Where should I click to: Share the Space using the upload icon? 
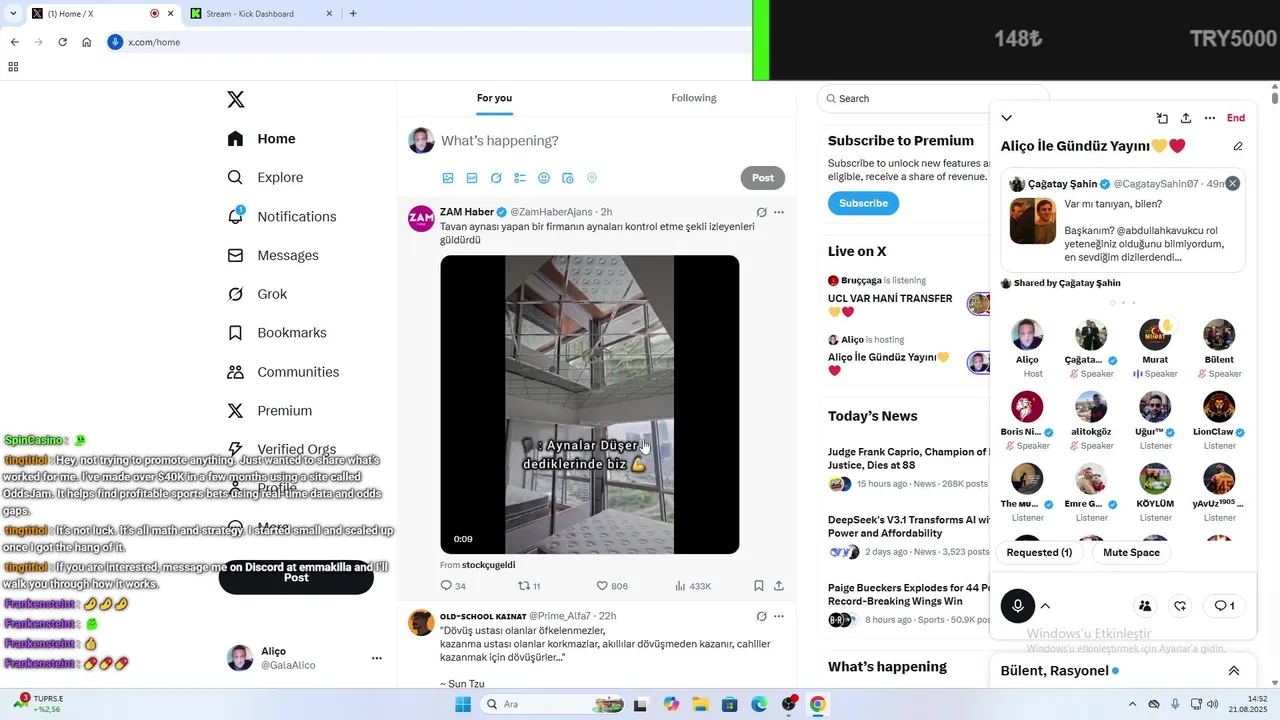coord(1186,118)
